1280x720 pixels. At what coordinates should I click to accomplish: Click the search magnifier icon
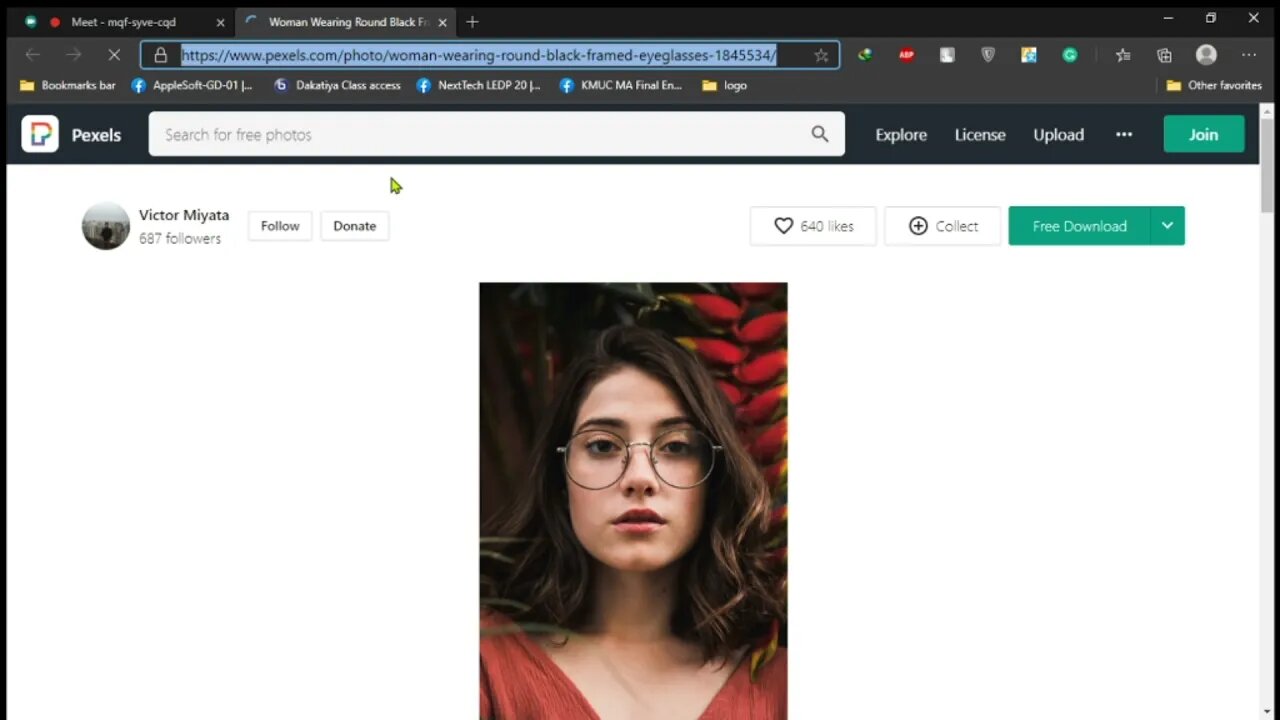click(820, 134)
